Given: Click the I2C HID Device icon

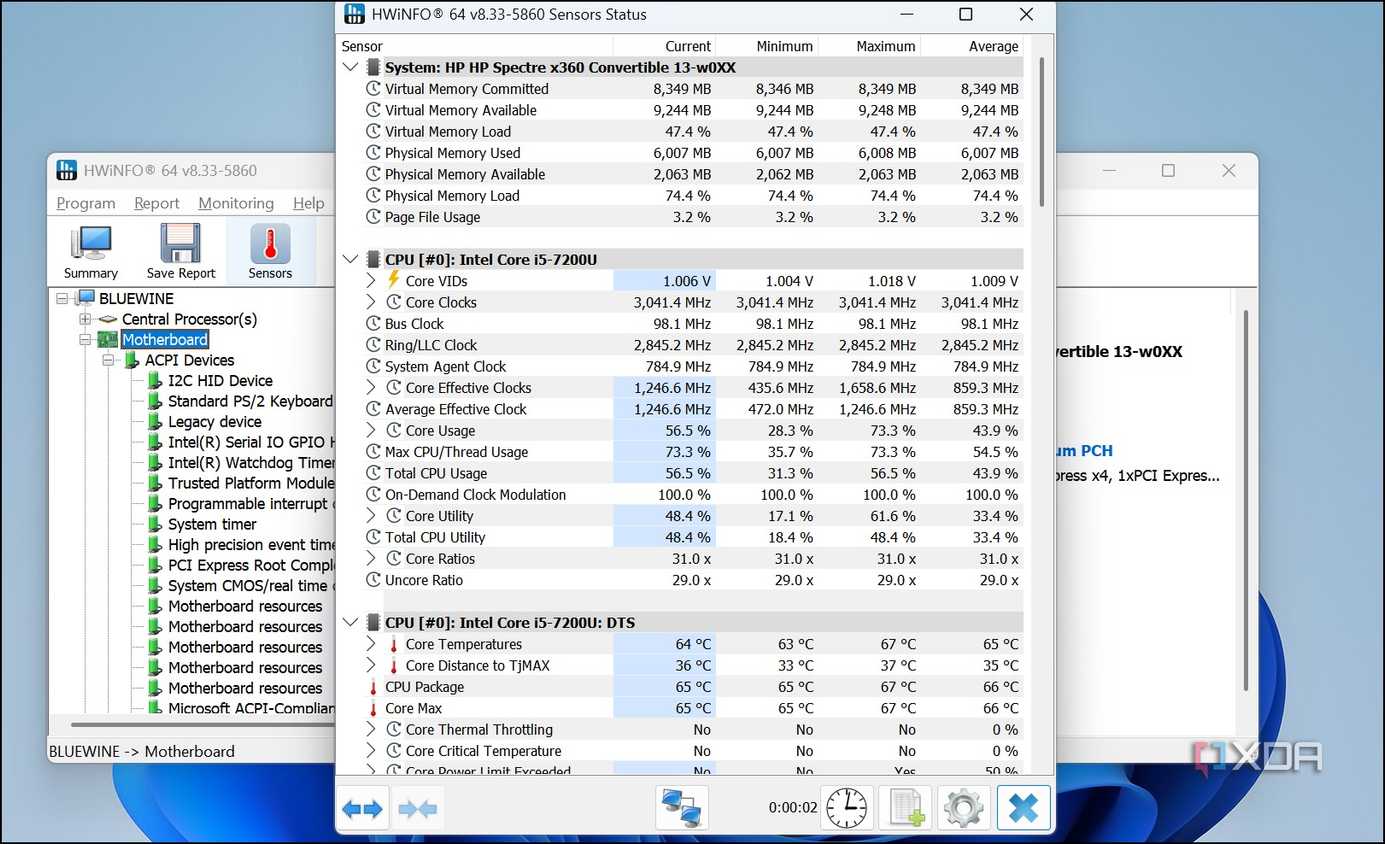Looking at the screenshot, I should point(154,380).
